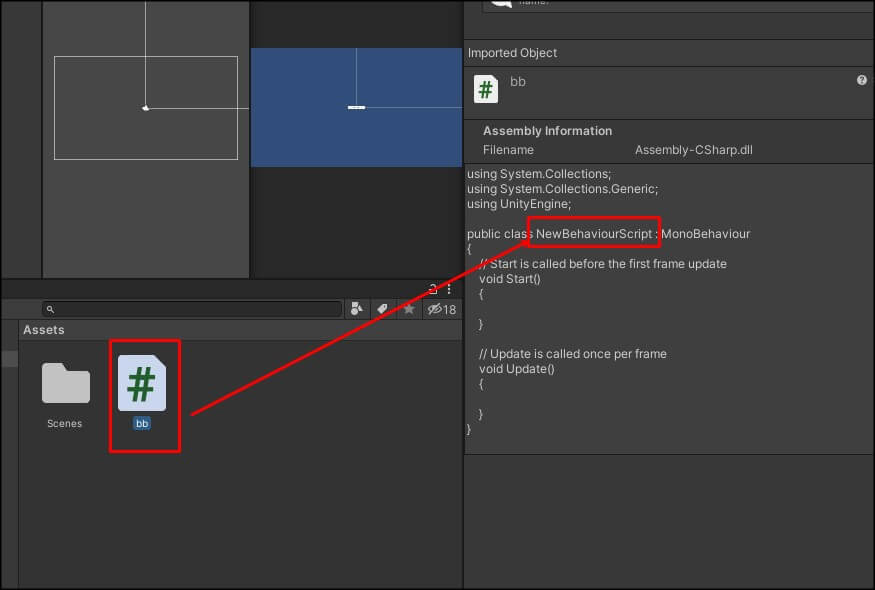
Task: Click the NewBehaviourScript class name text
Action: coord(594,234)
